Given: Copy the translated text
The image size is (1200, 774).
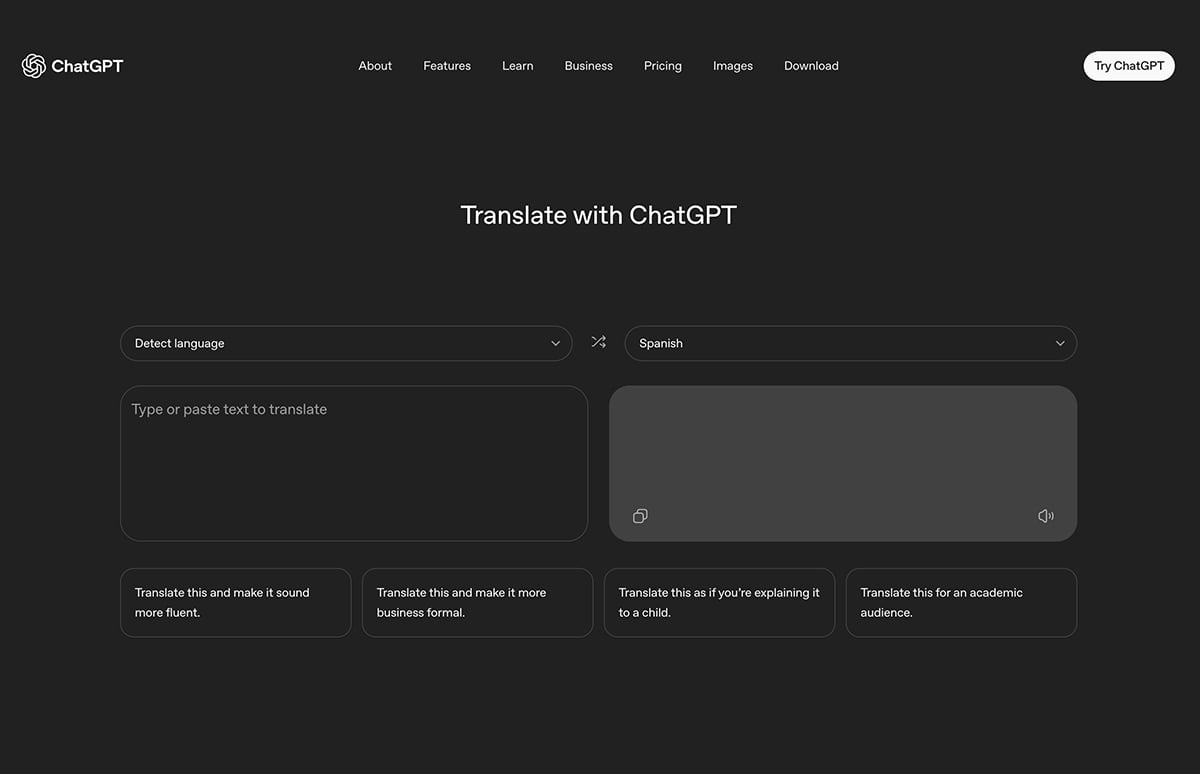Looking at the screenshot, I should coord(640,516).
